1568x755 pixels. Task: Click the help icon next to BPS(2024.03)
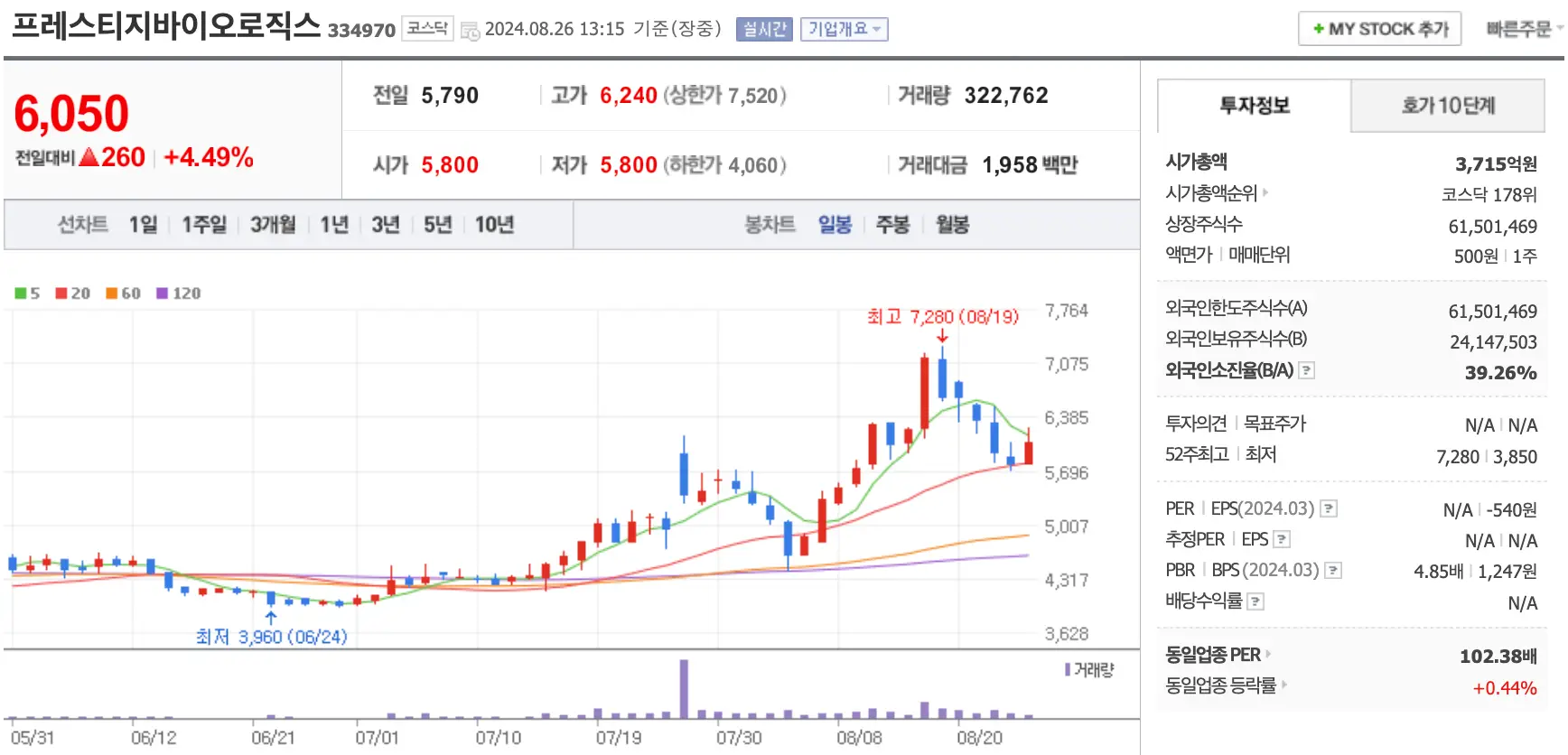[1333, 570]
